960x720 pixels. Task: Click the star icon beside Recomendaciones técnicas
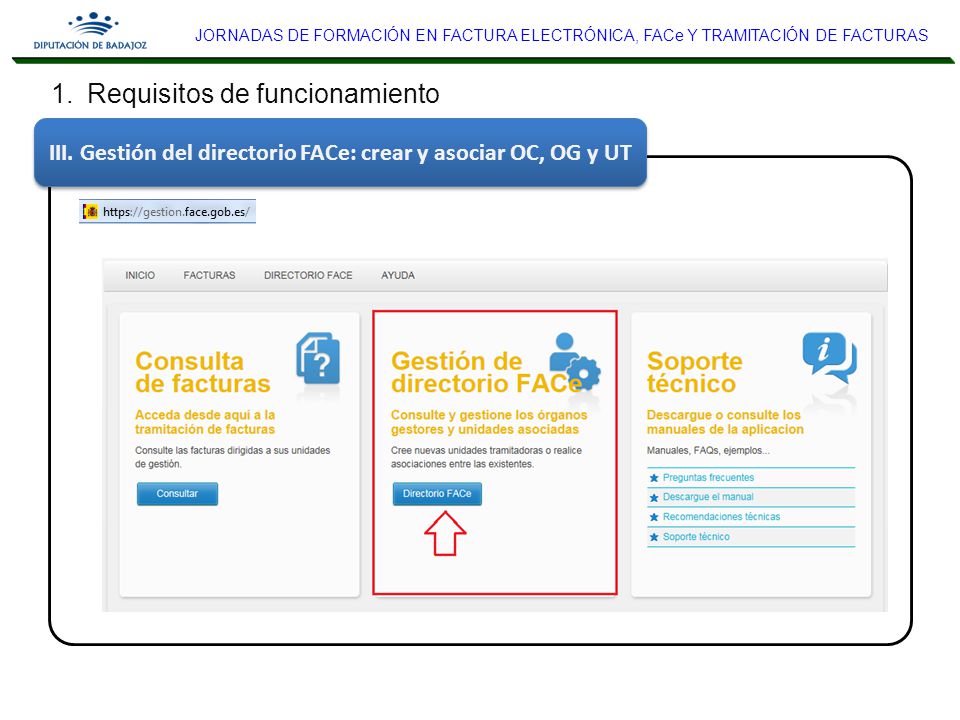654,517
